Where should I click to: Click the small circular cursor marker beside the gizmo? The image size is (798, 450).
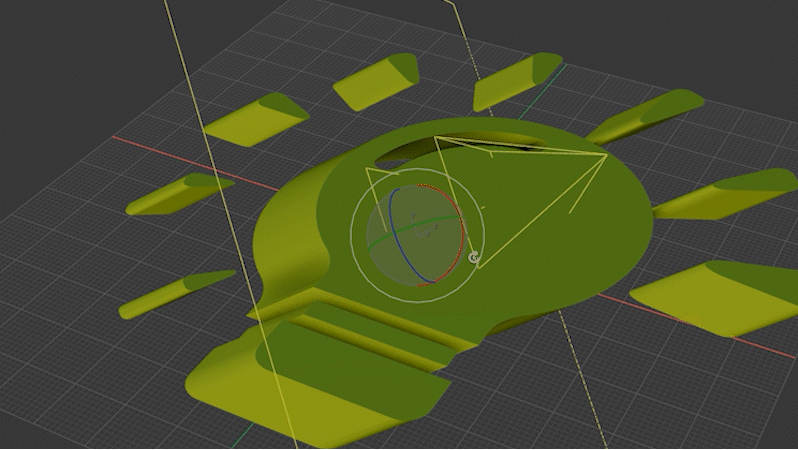(x=474, y=258)
